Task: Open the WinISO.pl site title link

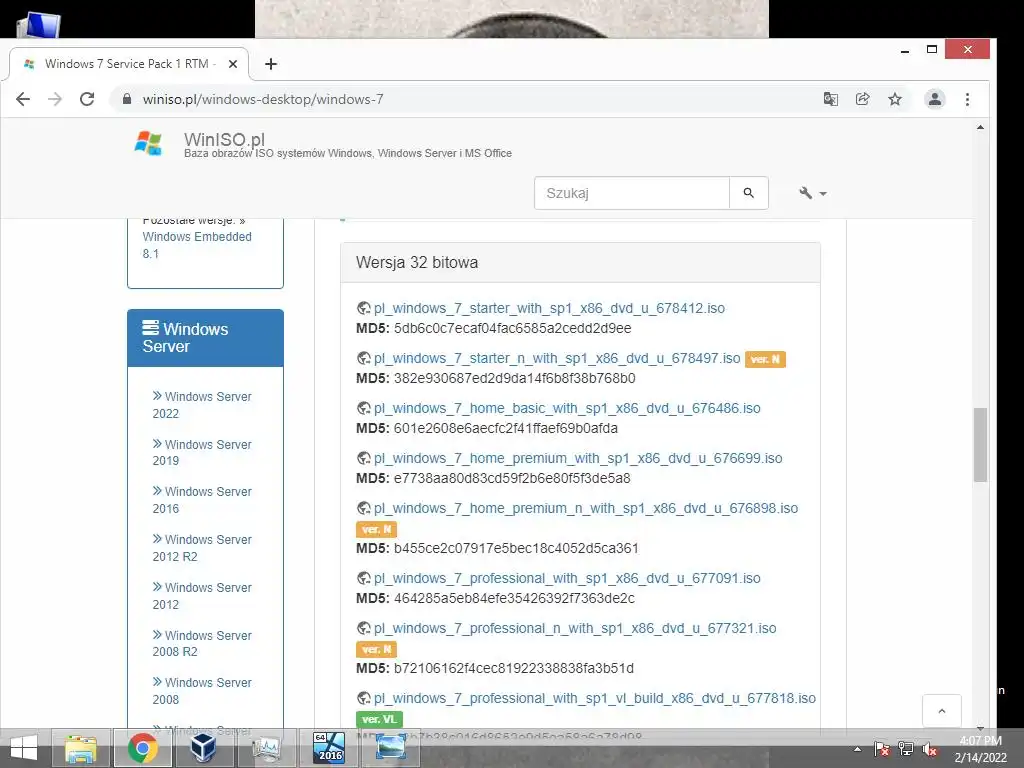Action: click(x=224, y=139)
